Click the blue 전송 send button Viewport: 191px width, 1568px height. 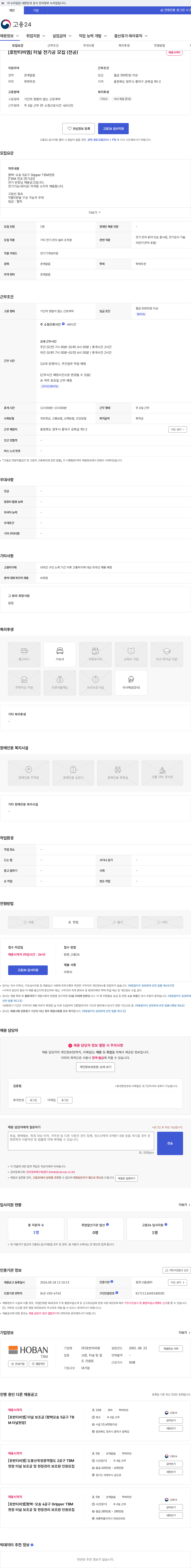click(170, 1143)
